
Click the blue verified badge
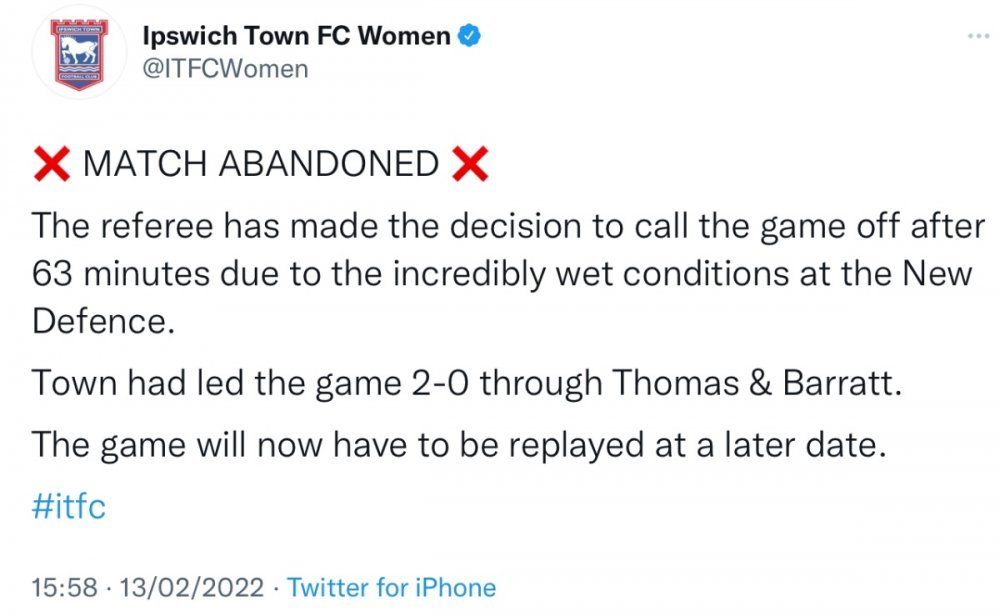click(x=471, y=37)
